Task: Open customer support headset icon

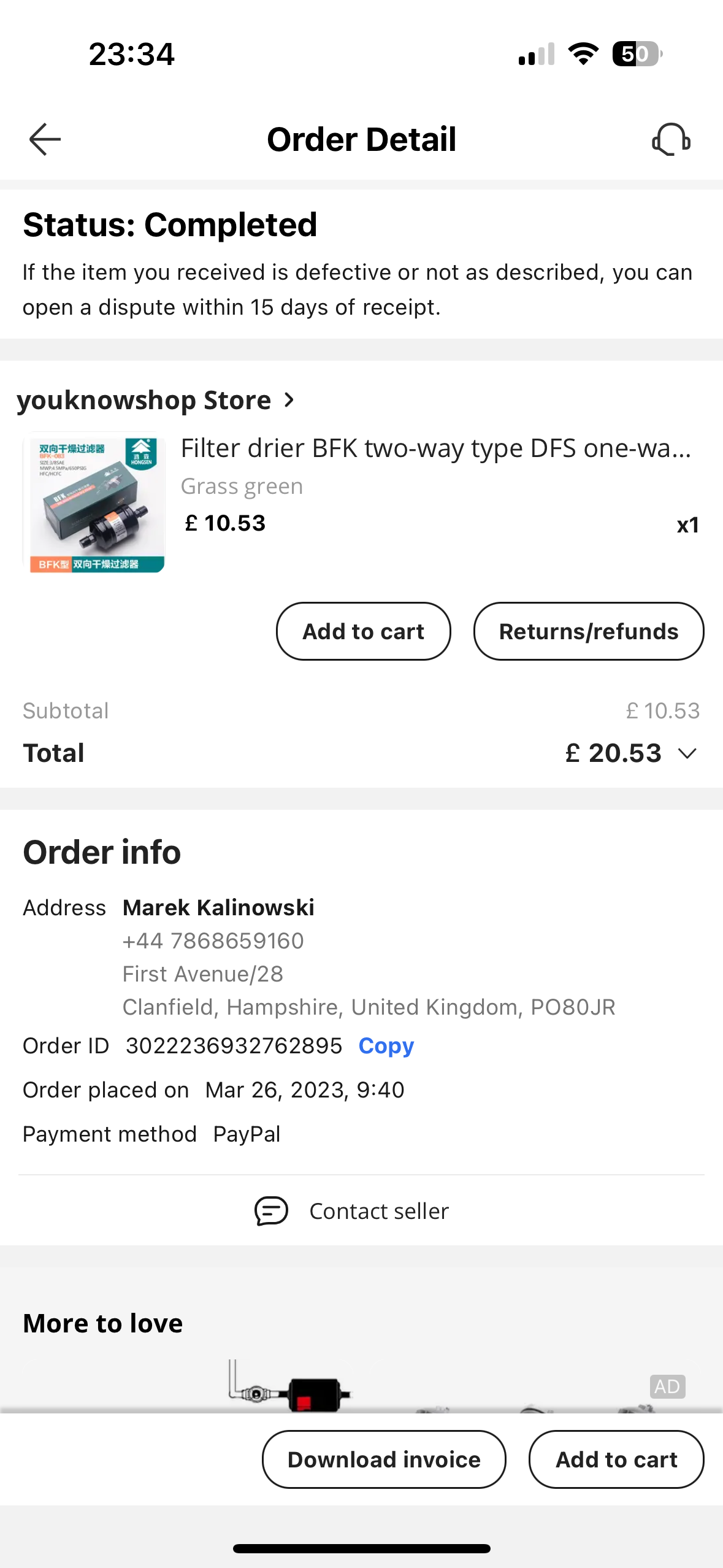Action: 671,139
